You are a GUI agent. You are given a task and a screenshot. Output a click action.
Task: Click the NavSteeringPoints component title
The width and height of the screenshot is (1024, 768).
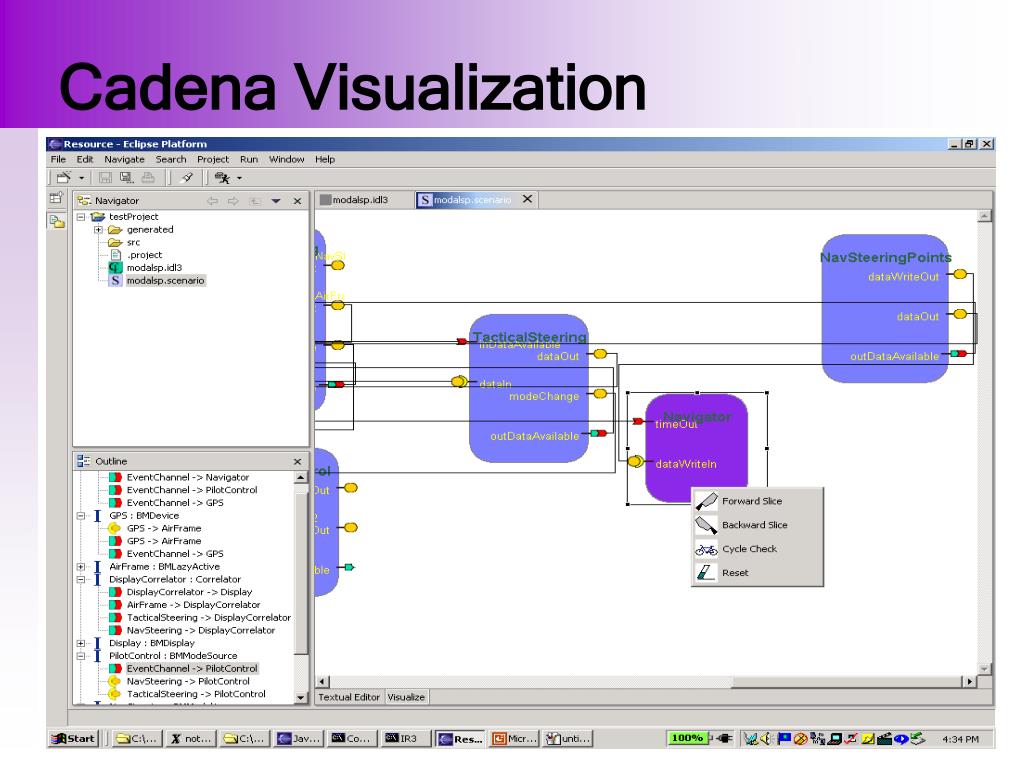[886, 257]
